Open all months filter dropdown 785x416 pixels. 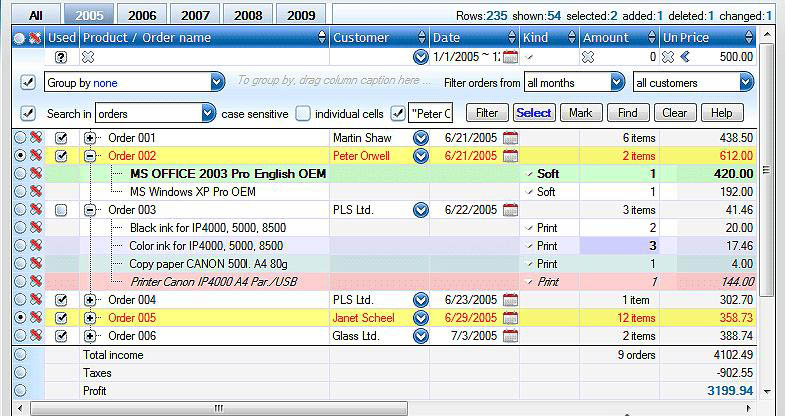point(617,82)
